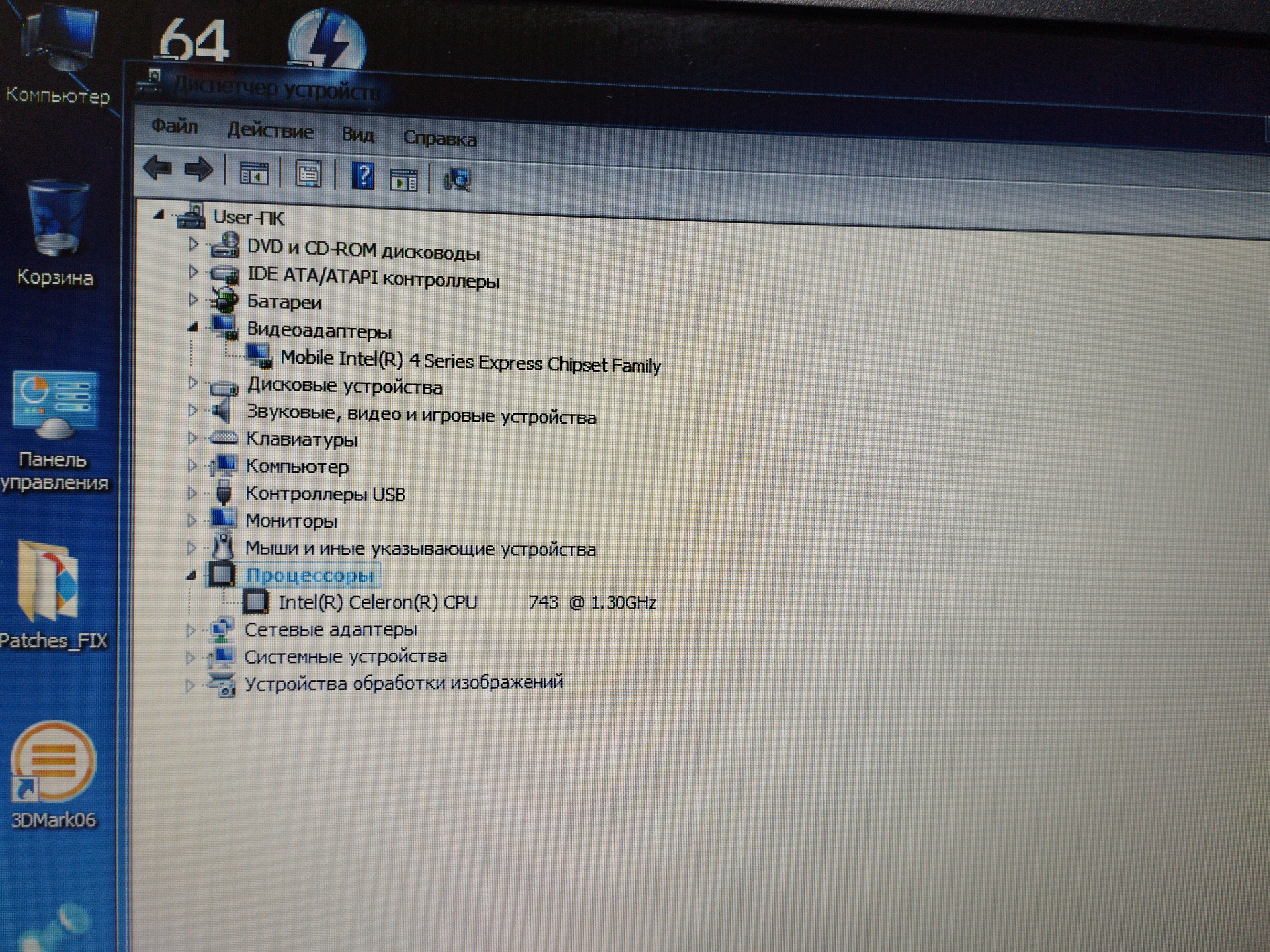Click the system devices category icon
The height and width of the screenshot is (952, 1270).
click(220, 656)
